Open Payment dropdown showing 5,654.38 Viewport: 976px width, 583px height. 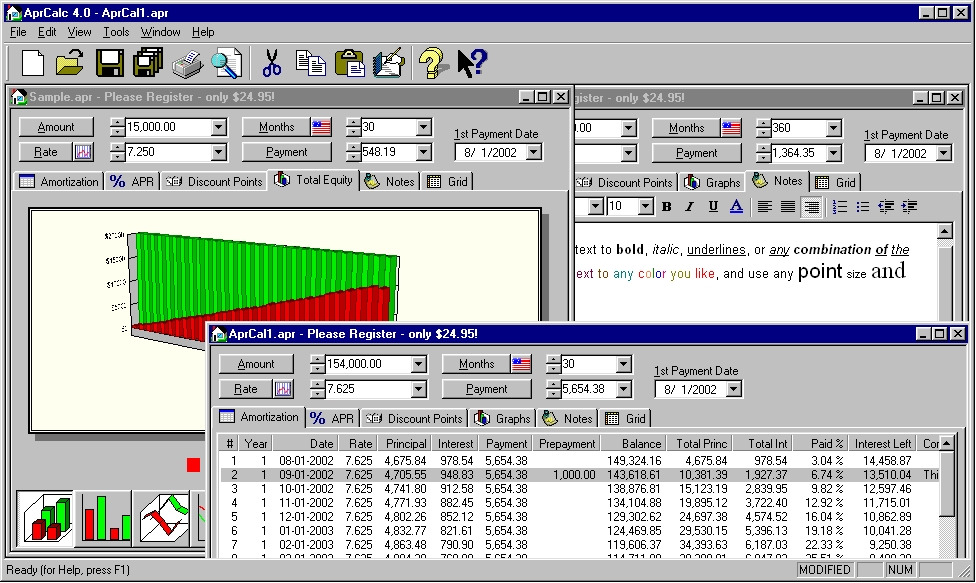(624, 389)
